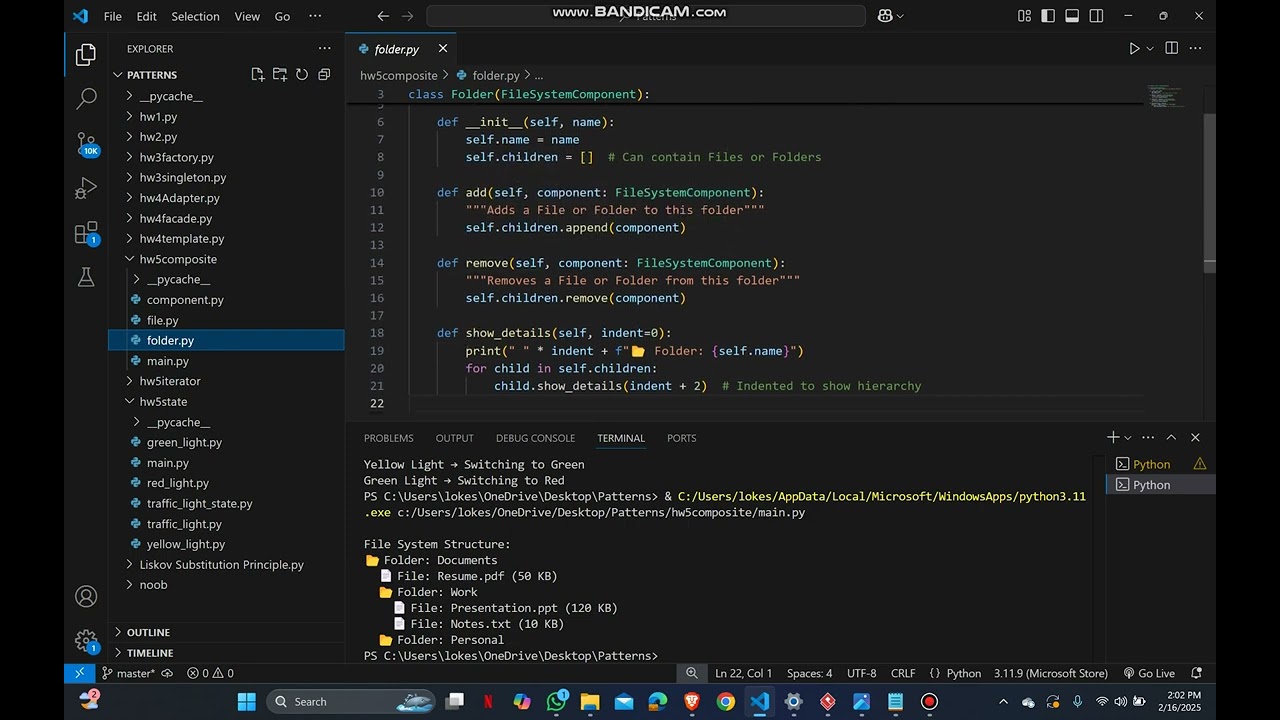Open the File menu
1280x720 pixels.
(x=113, y=16)
